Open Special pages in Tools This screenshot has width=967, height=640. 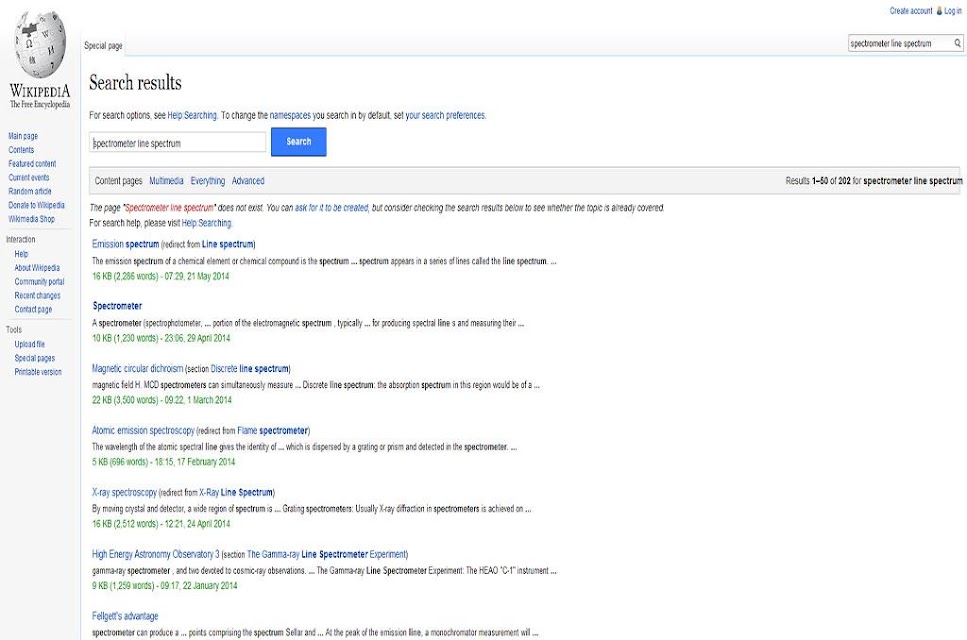35,358
